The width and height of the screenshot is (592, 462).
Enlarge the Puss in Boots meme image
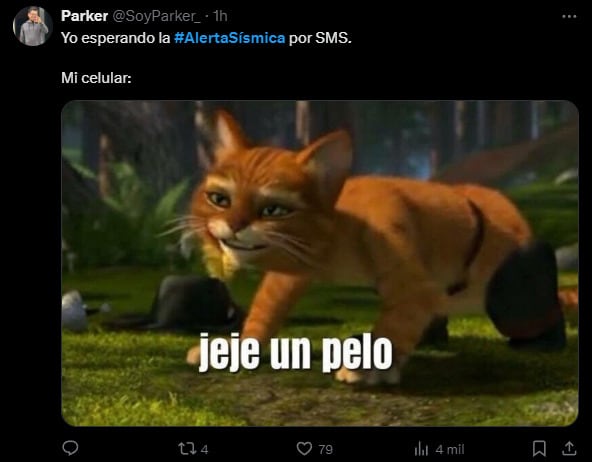[320, 263]
